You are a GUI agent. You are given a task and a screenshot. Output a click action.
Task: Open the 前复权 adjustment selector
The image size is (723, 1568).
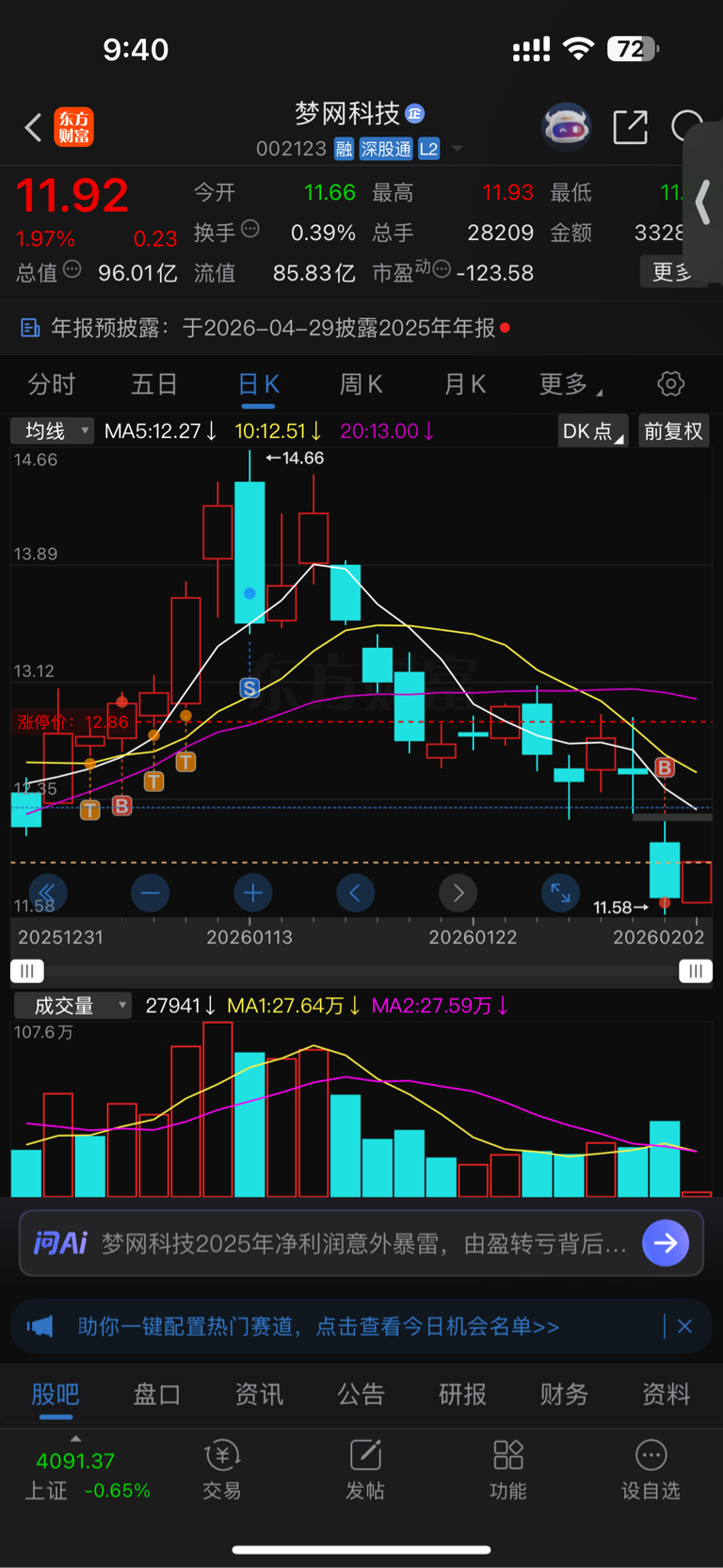[673, 431]
